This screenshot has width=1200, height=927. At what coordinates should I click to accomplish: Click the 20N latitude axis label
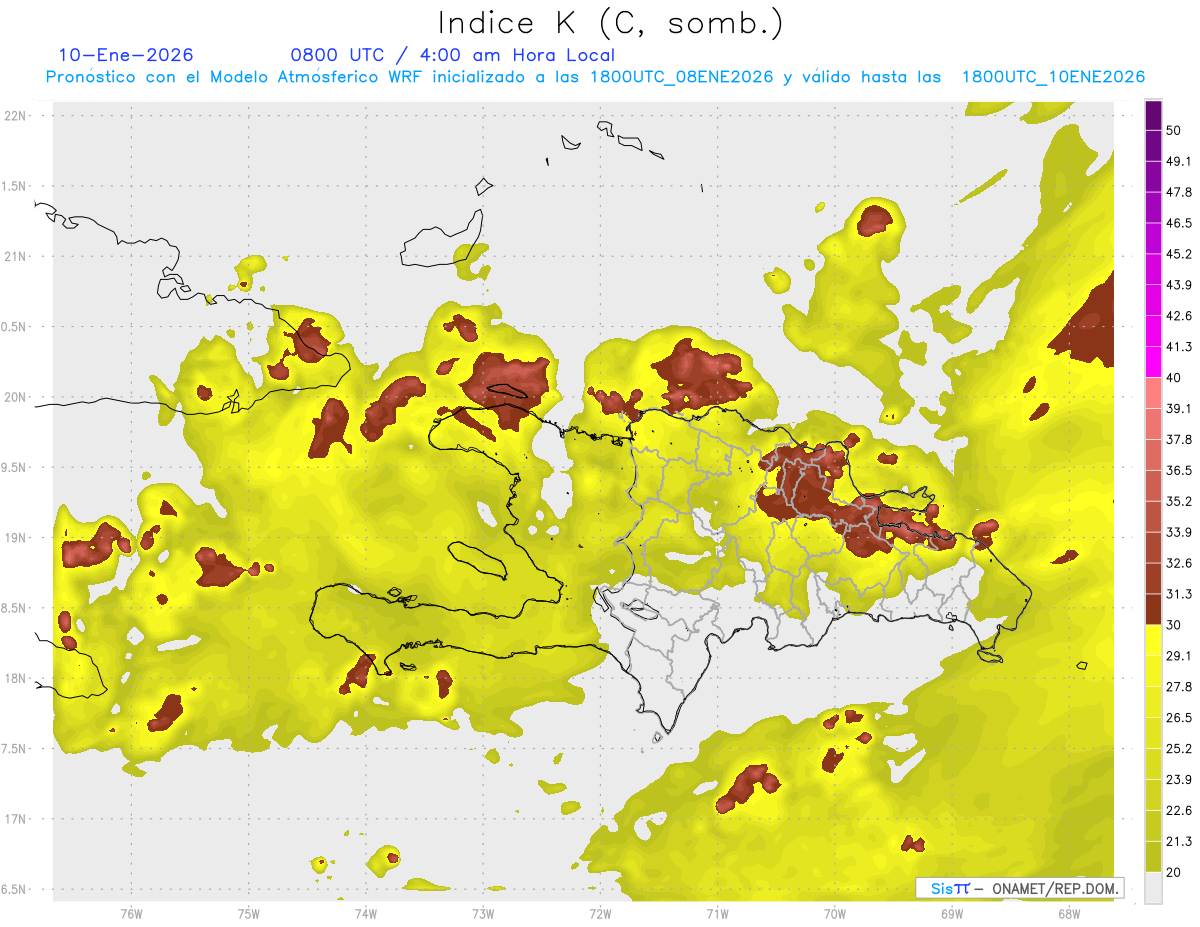point(15,398)
